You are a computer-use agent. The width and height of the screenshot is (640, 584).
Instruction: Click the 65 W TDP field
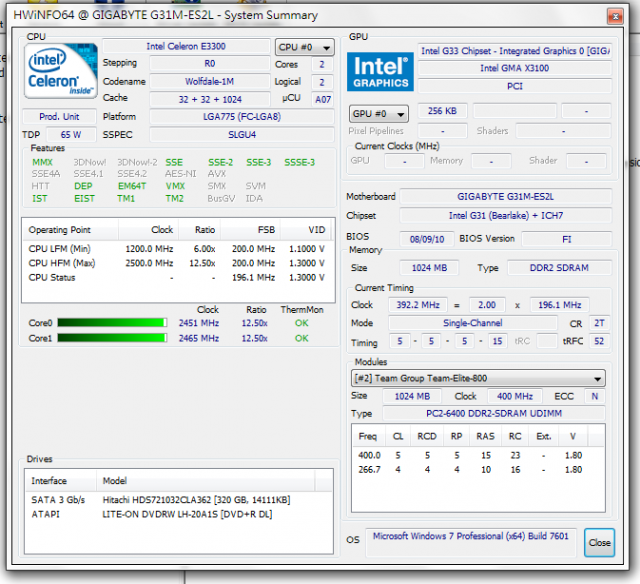71,135
